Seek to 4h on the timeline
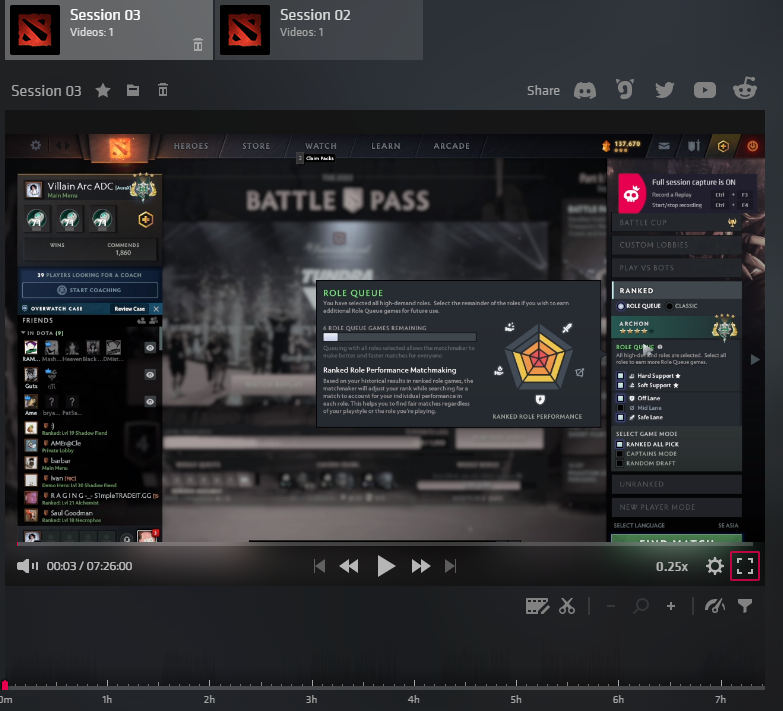The height and width of the screenshot is (711, 783). (413, 699)
